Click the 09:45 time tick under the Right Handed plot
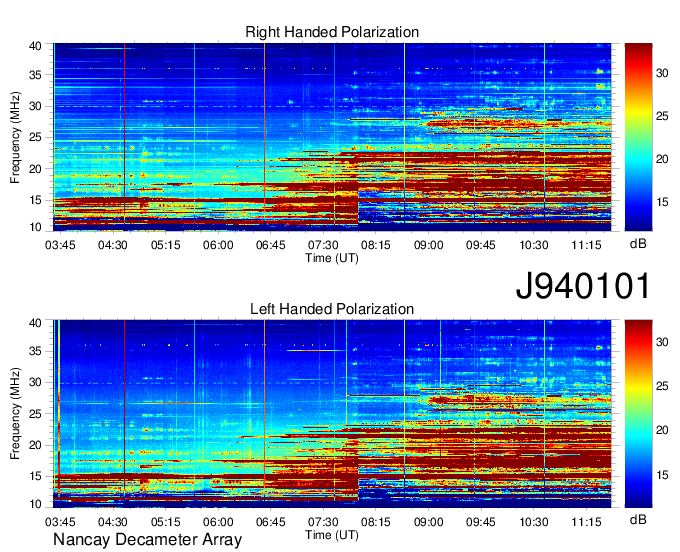680x552 pixels. coord(481,245)
